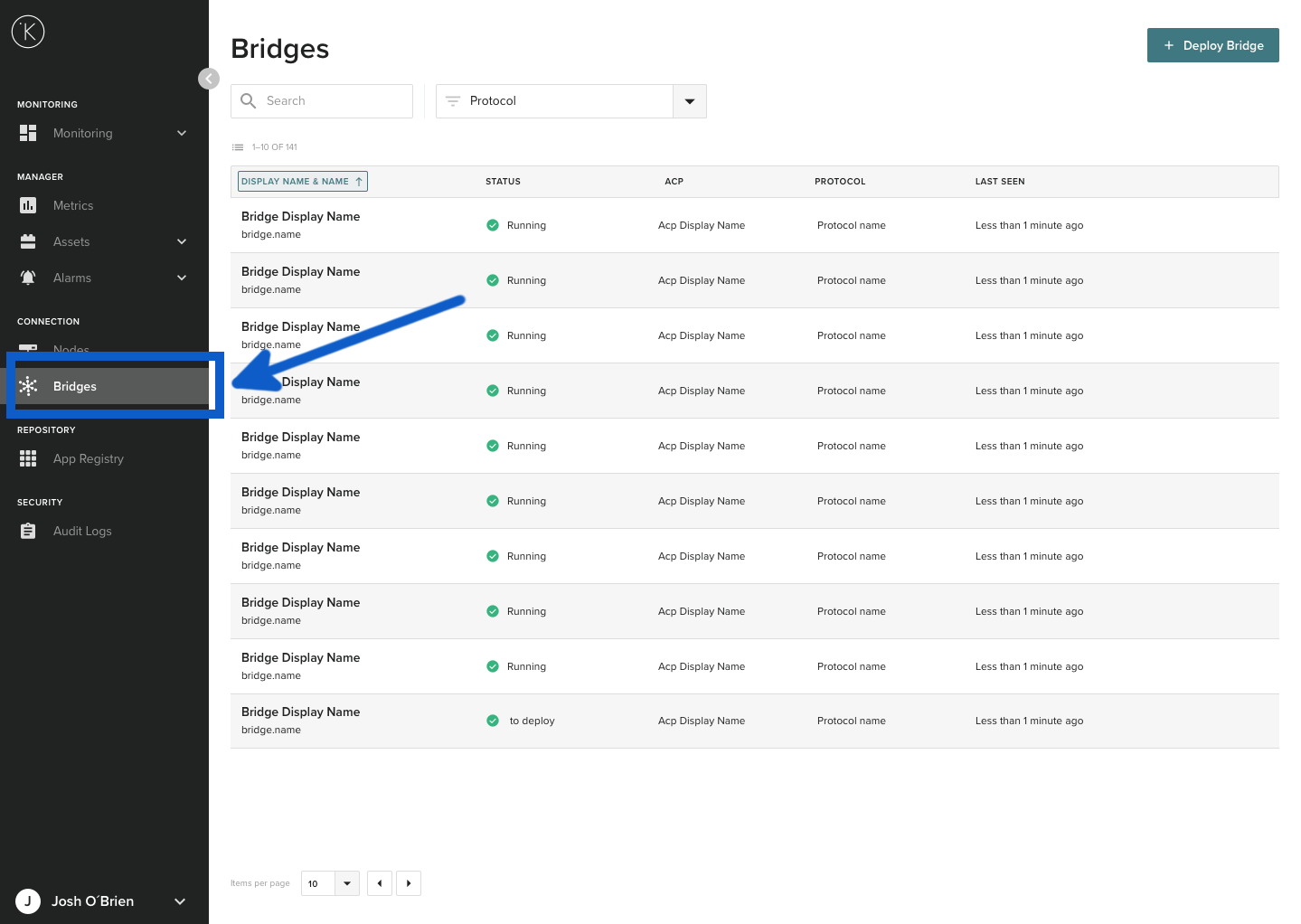Click the green Running status icon on first row
Screen dimensions: 1301x924
(493, 224)
